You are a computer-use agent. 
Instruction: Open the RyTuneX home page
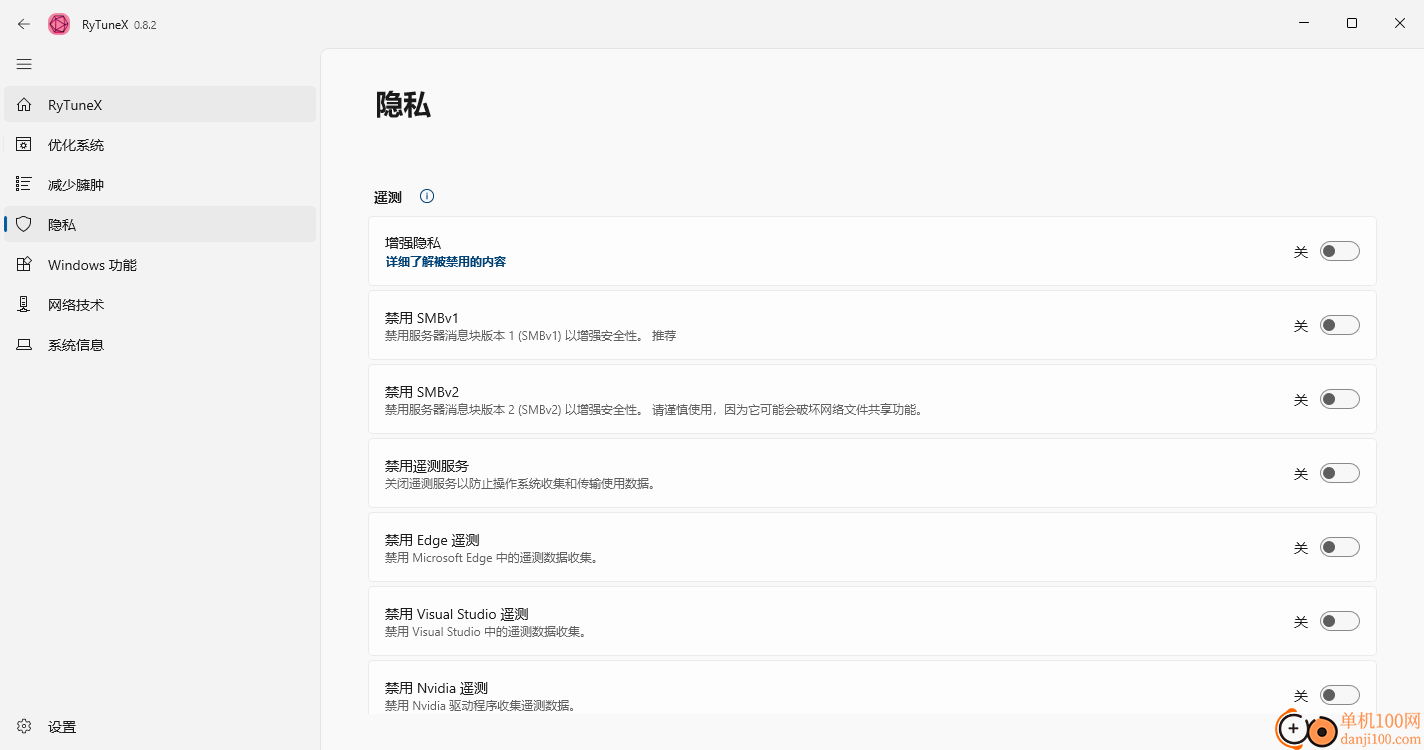160,105
